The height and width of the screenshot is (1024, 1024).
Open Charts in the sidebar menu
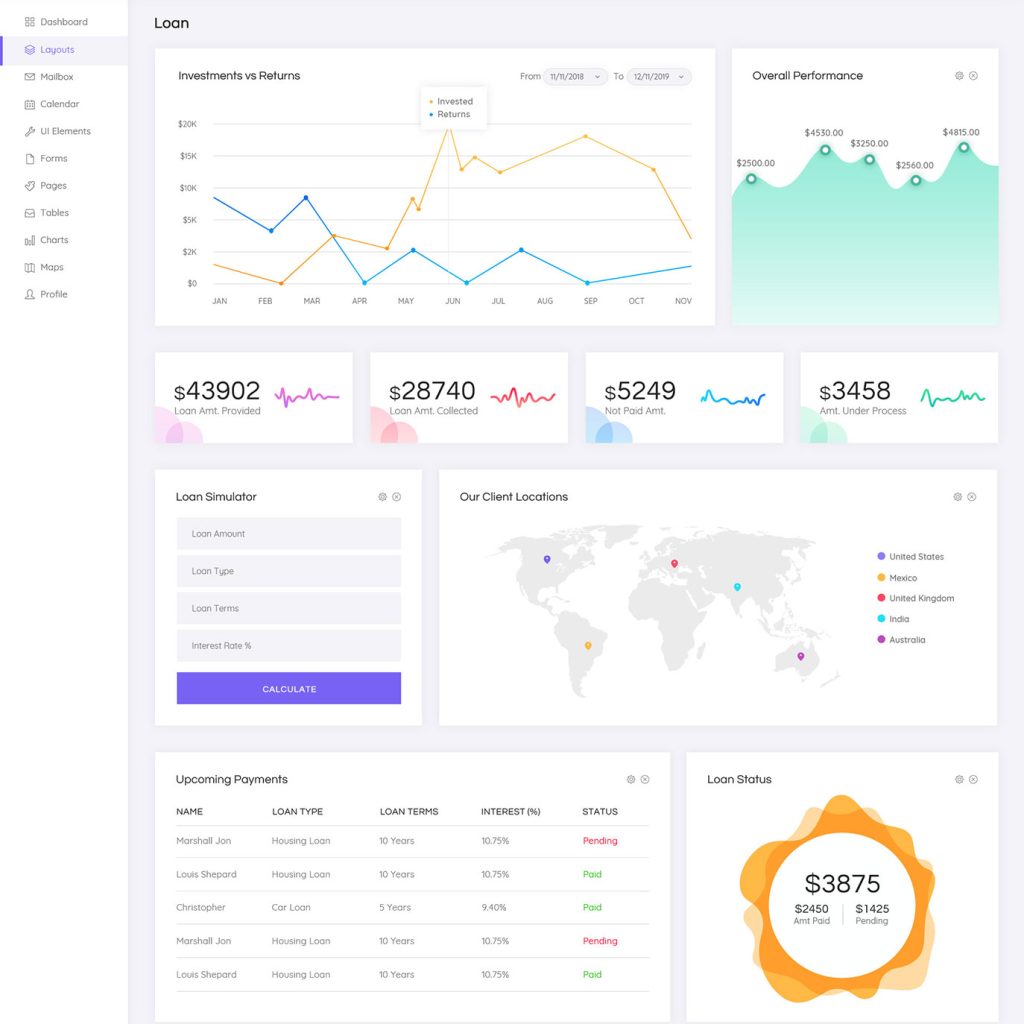(54, 240)
